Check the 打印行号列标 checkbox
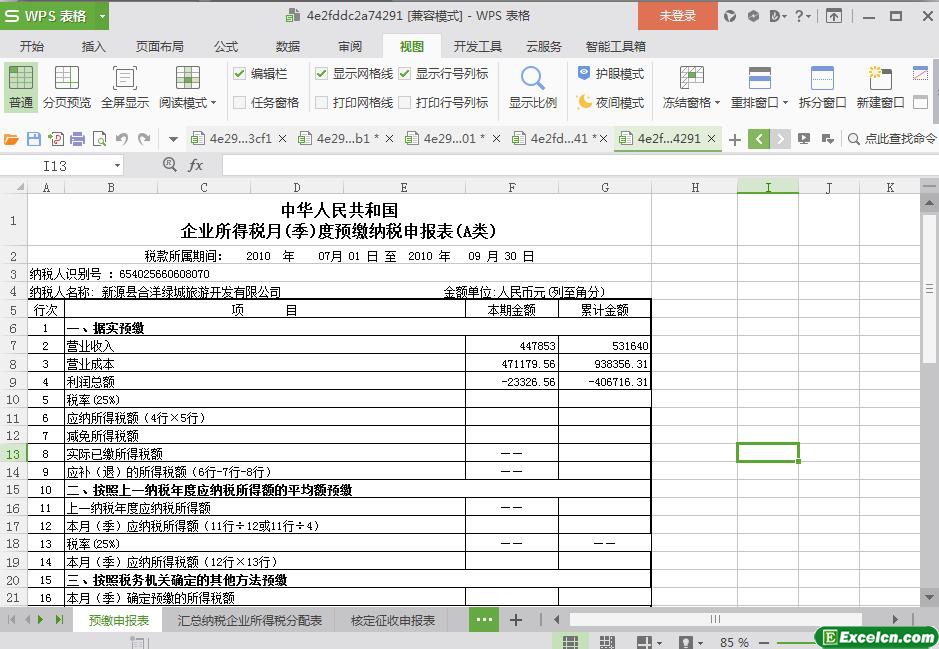This screenshot has width=939, height=649. click(405, 102)
